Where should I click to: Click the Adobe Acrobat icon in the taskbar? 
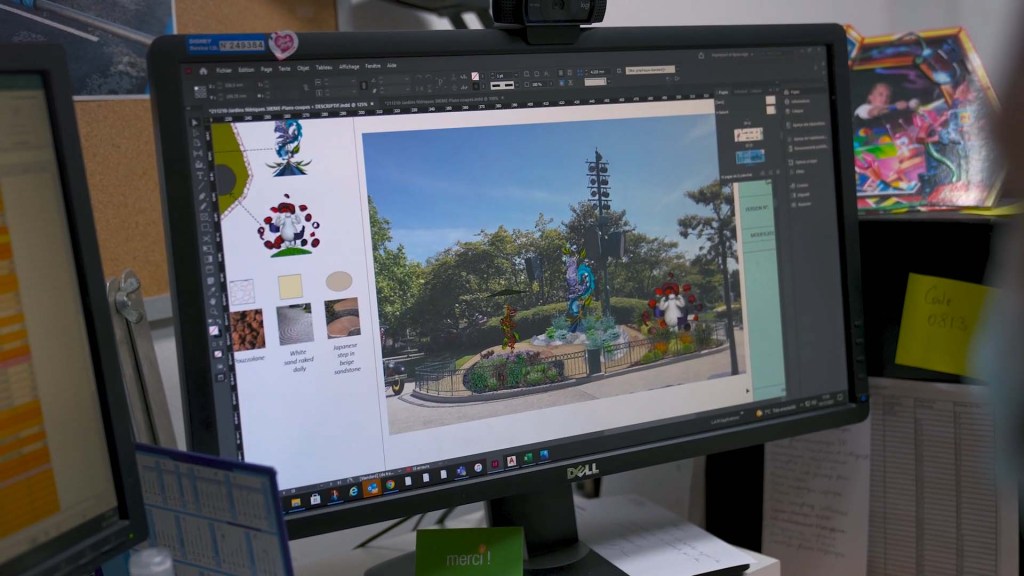[x=511, y=461]
